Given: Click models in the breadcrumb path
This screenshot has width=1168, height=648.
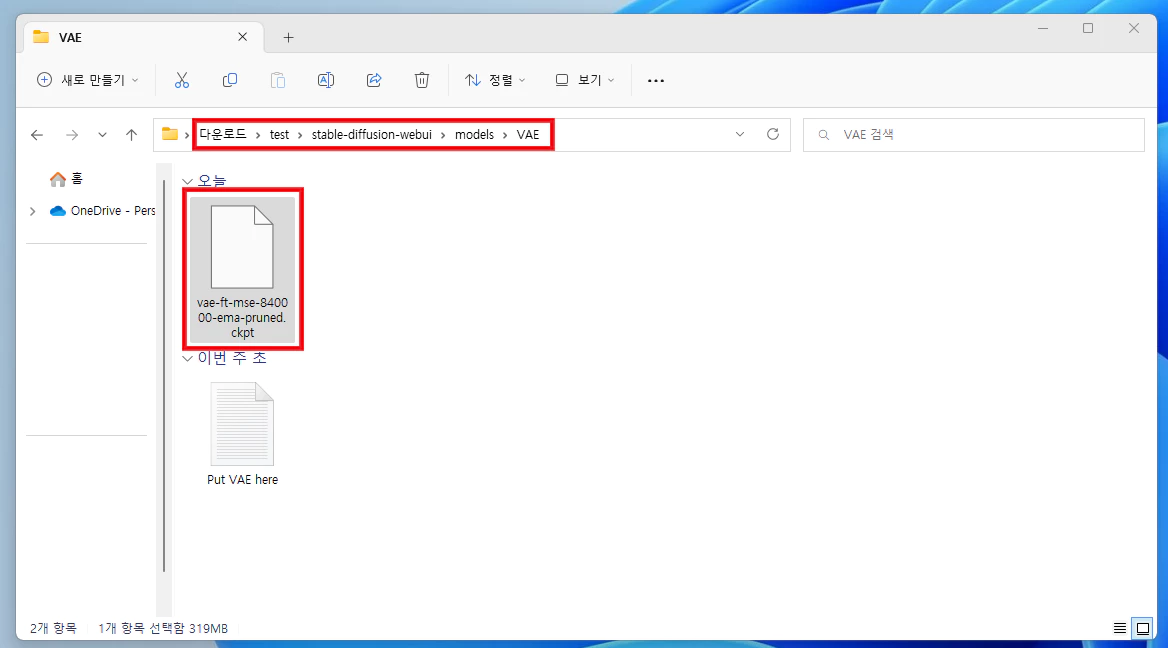Looking at the screenshot, I should pyautogui.click(x=474, y=135).
